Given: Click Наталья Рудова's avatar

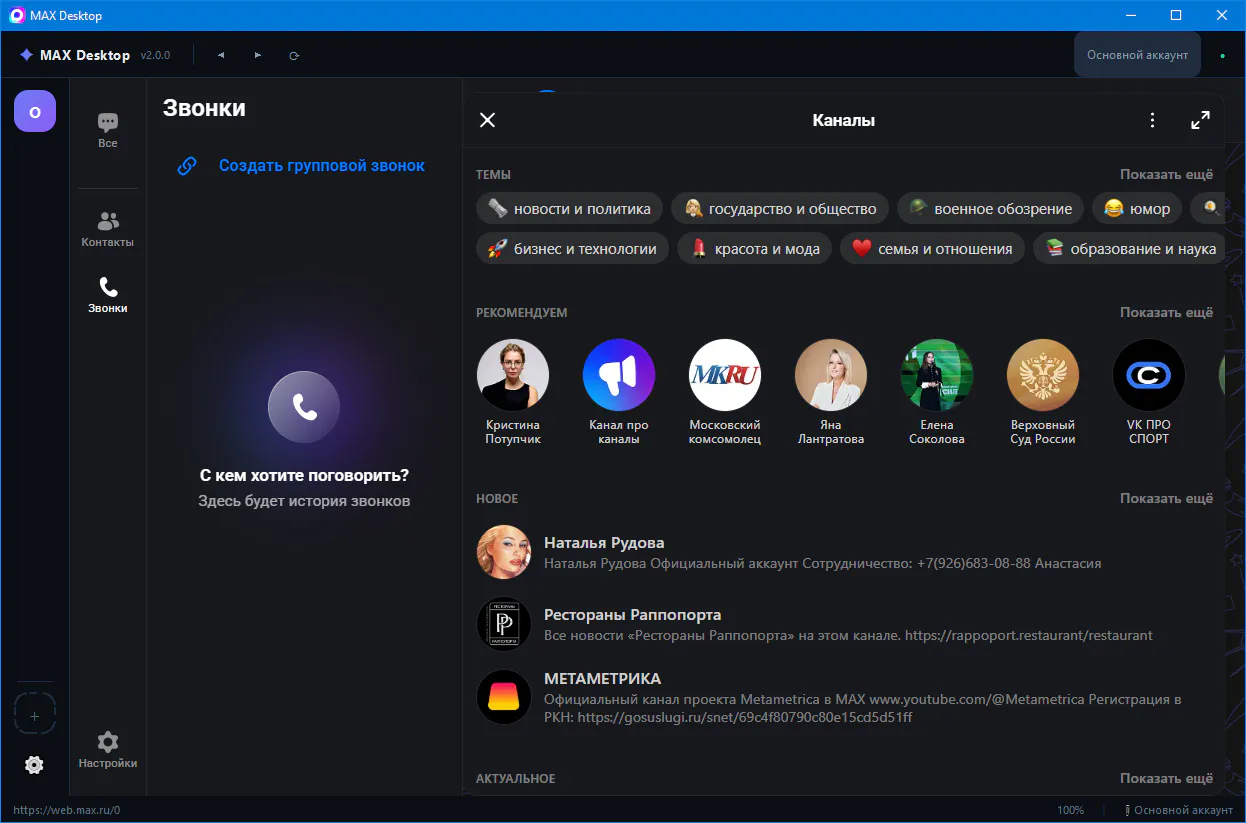Looking at the screenshot, I should [504, 552].
